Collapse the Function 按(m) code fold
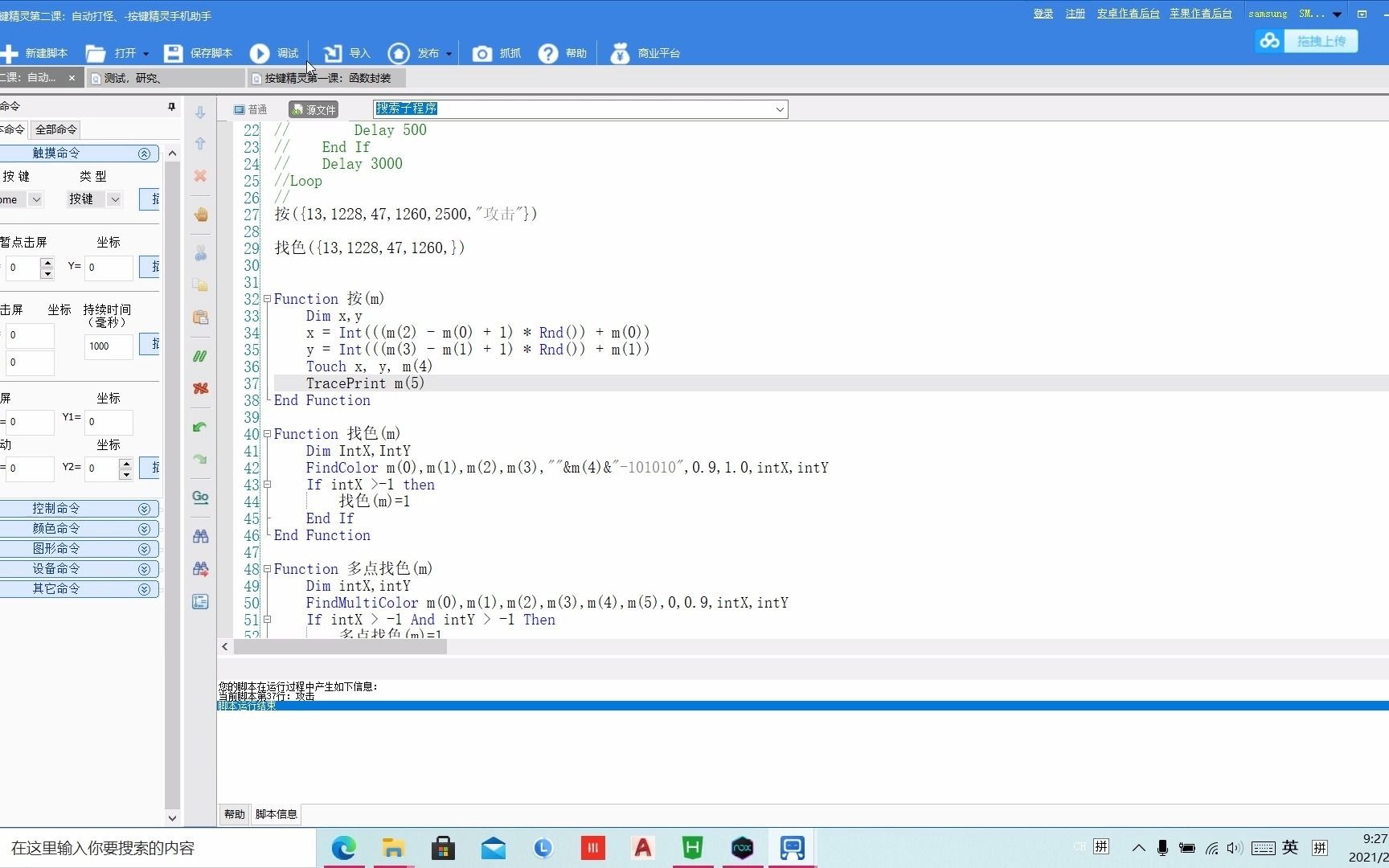The height and width of the screenshot is (868, 1389). [268, 299]
